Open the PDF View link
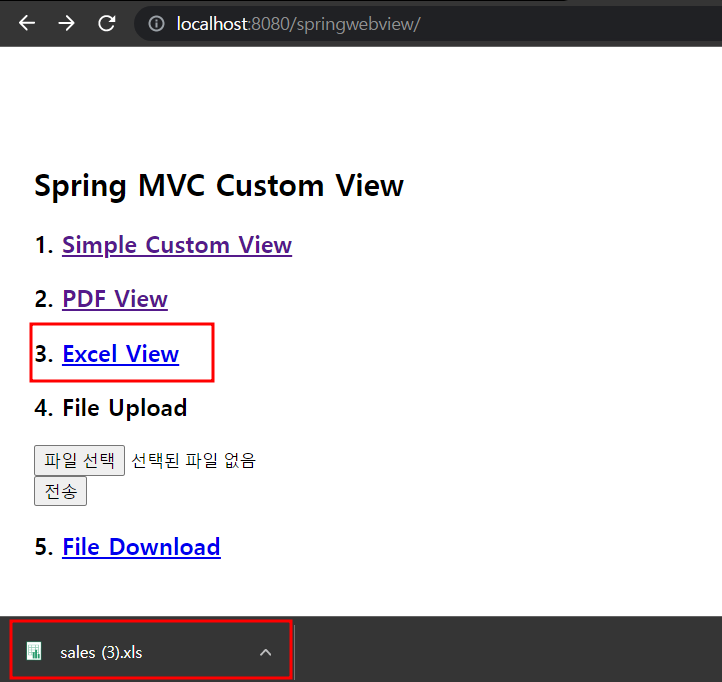The width and height of the screenshot is (722, 682). click(x=115, y=299)
